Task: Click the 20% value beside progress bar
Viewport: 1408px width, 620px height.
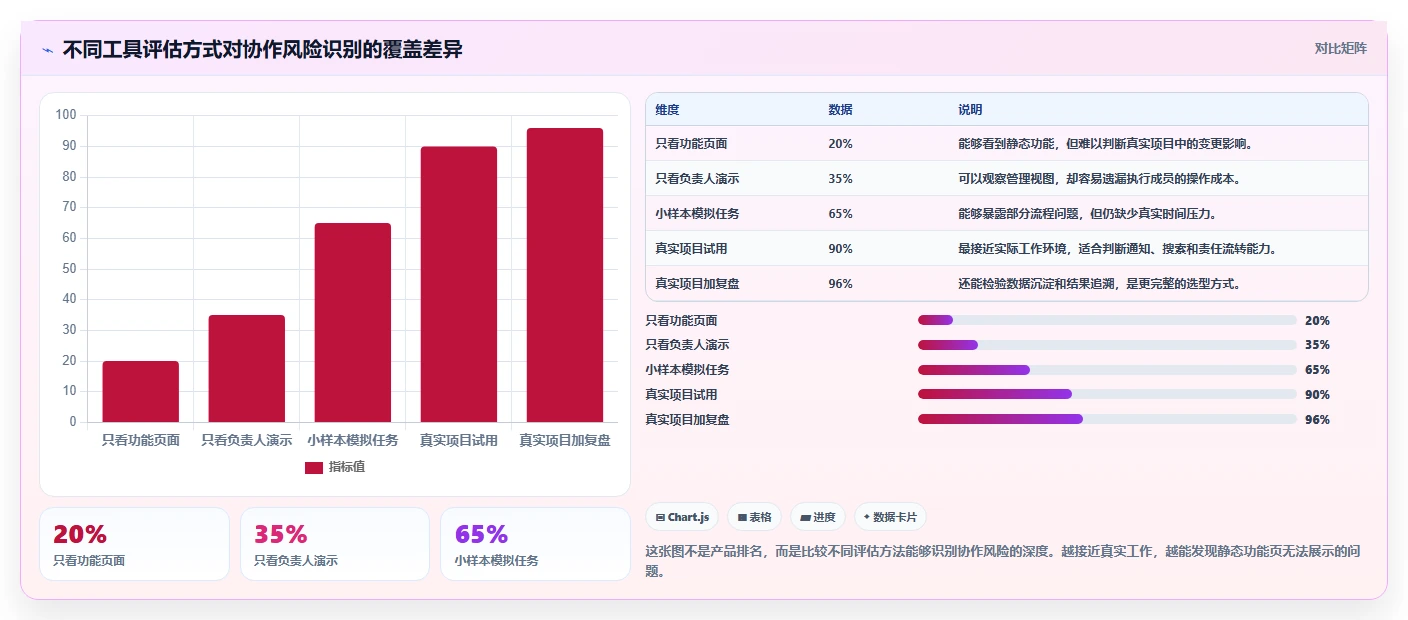Action: pyautogui.click(x=1317, y=321)
